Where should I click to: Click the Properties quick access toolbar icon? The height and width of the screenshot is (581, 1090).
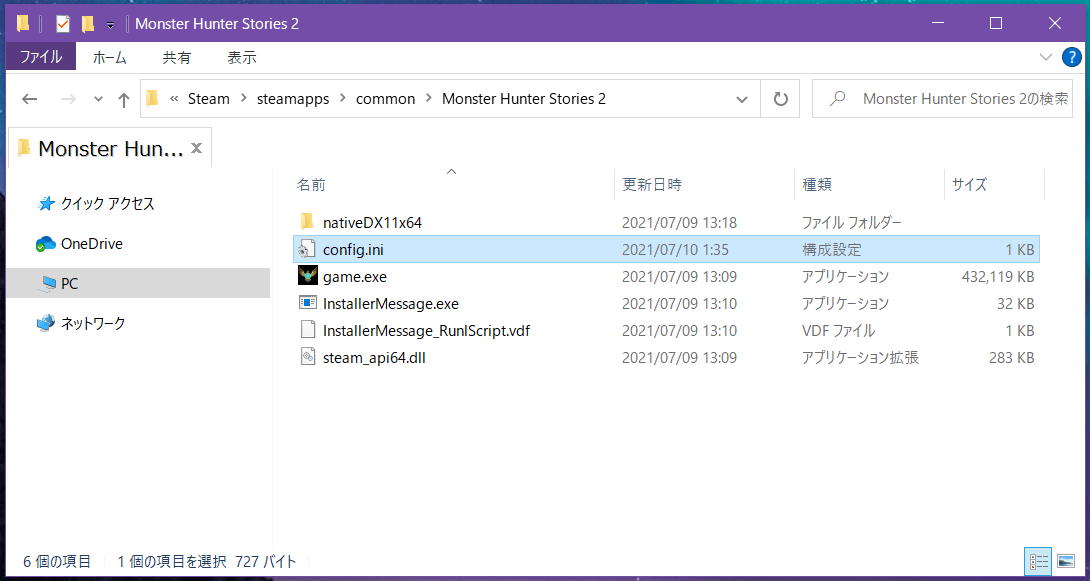pos(63,24)
